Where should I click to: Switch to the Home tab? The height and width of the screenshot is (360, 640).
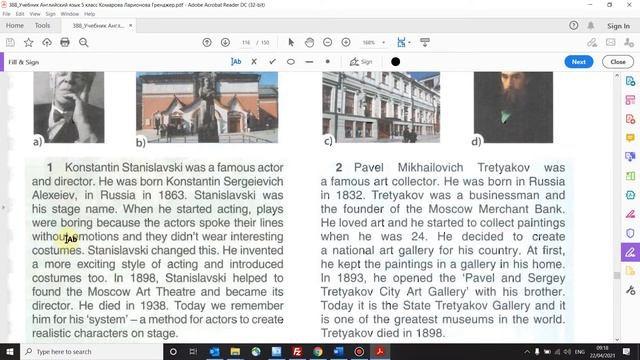click(x=15, y=25)
